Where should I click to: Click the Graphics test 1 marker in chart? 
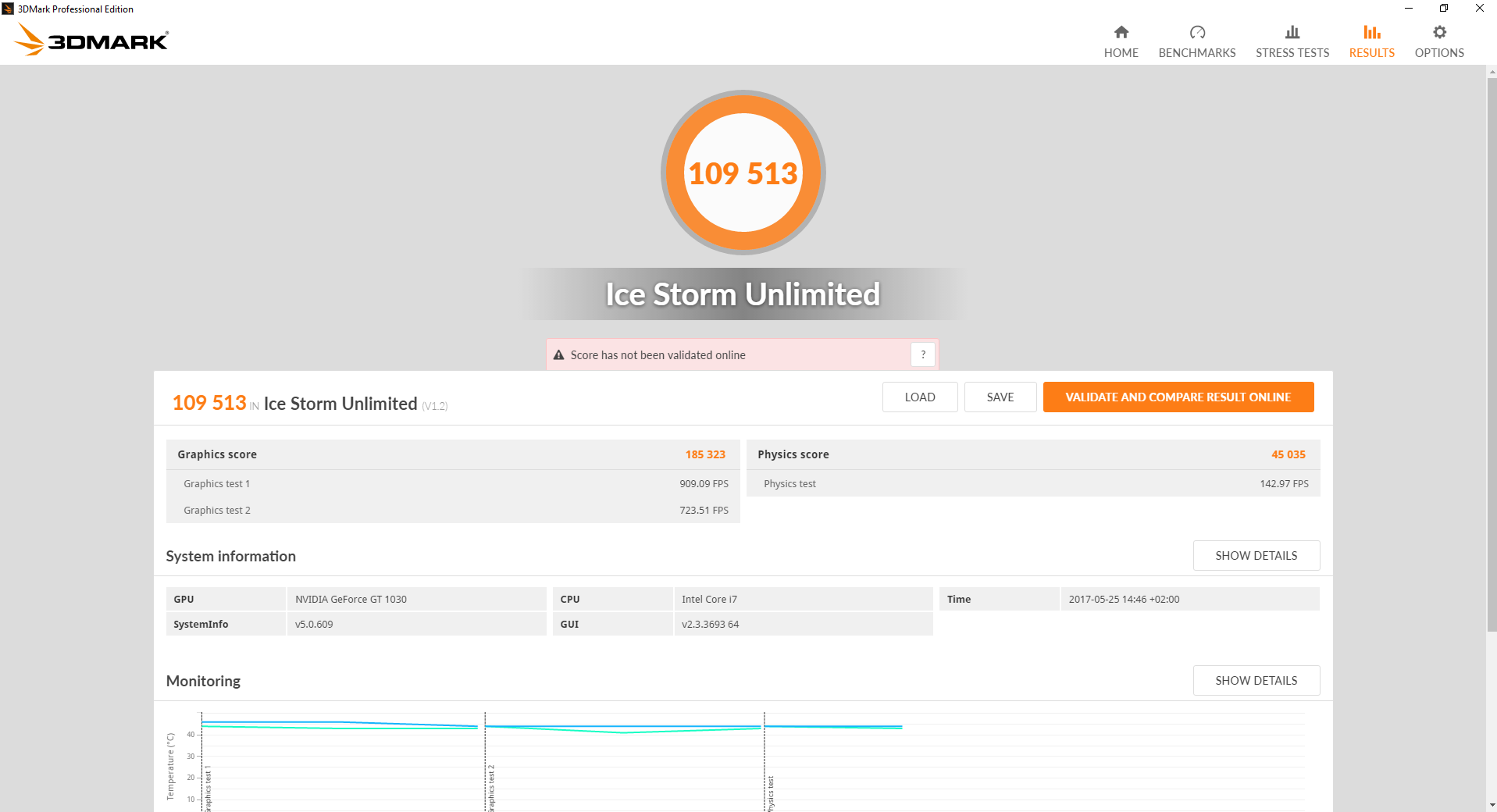(x=208, y=789)
